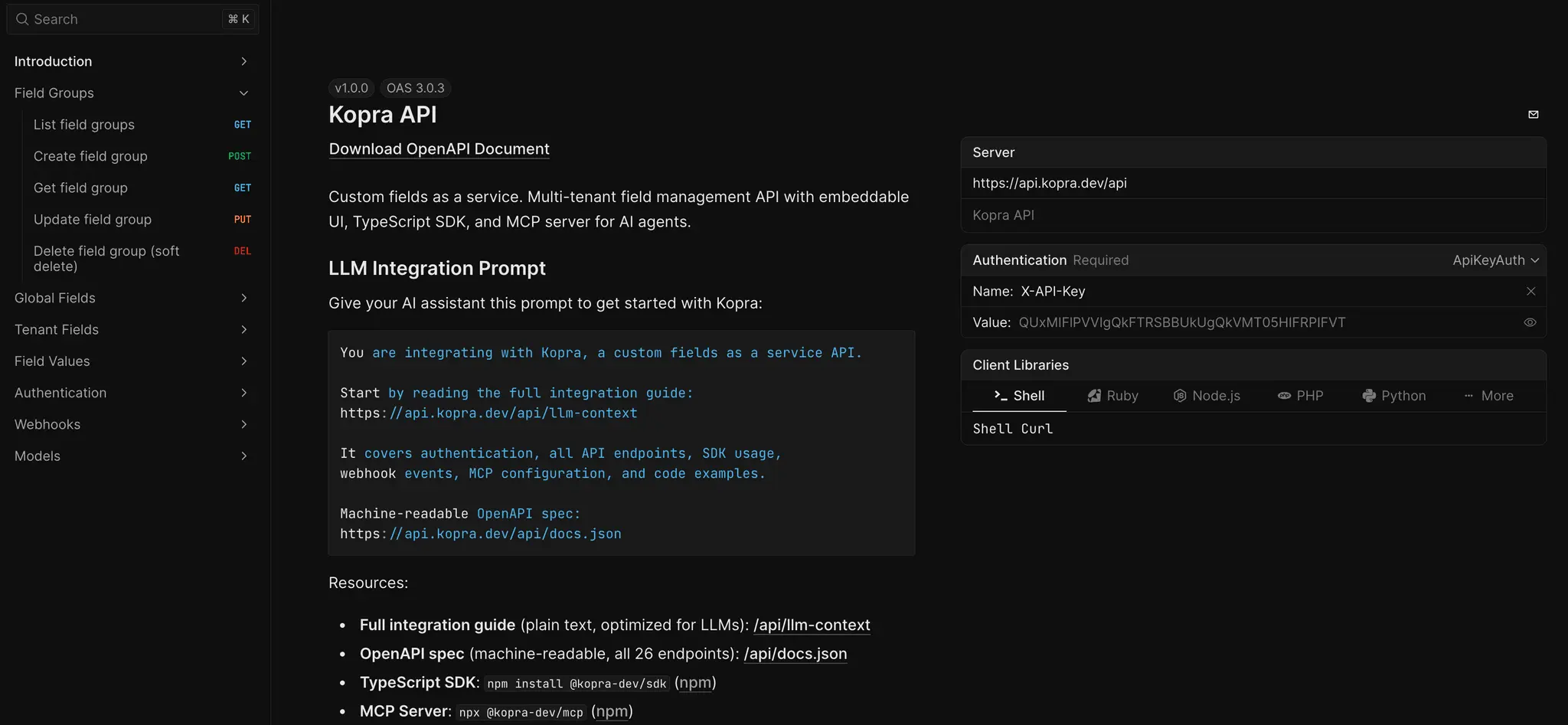Collapse the Field Groups section chevron

coord(243,93)
